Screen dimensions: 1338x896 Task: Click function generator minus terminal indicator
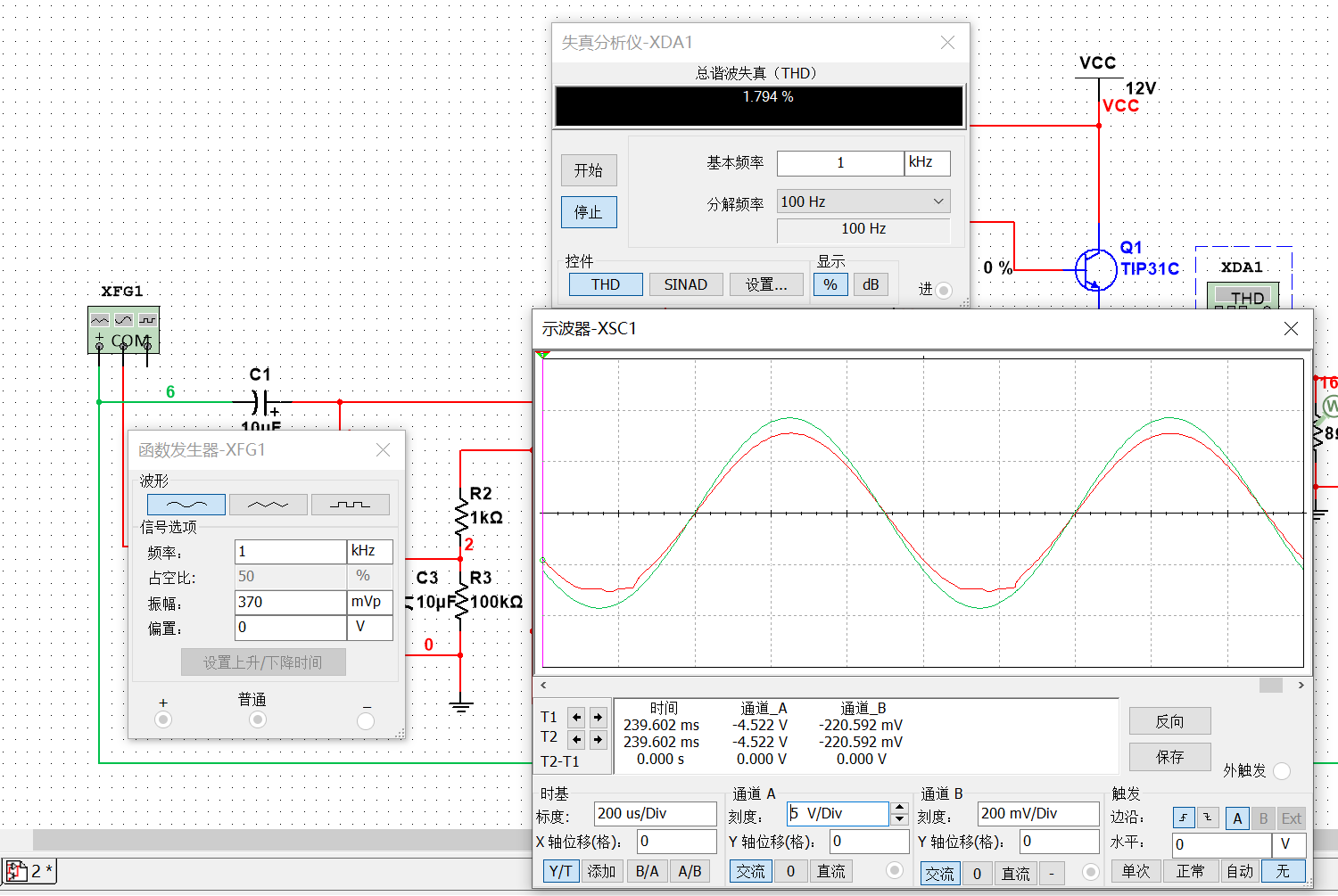[x=366, y=720]
